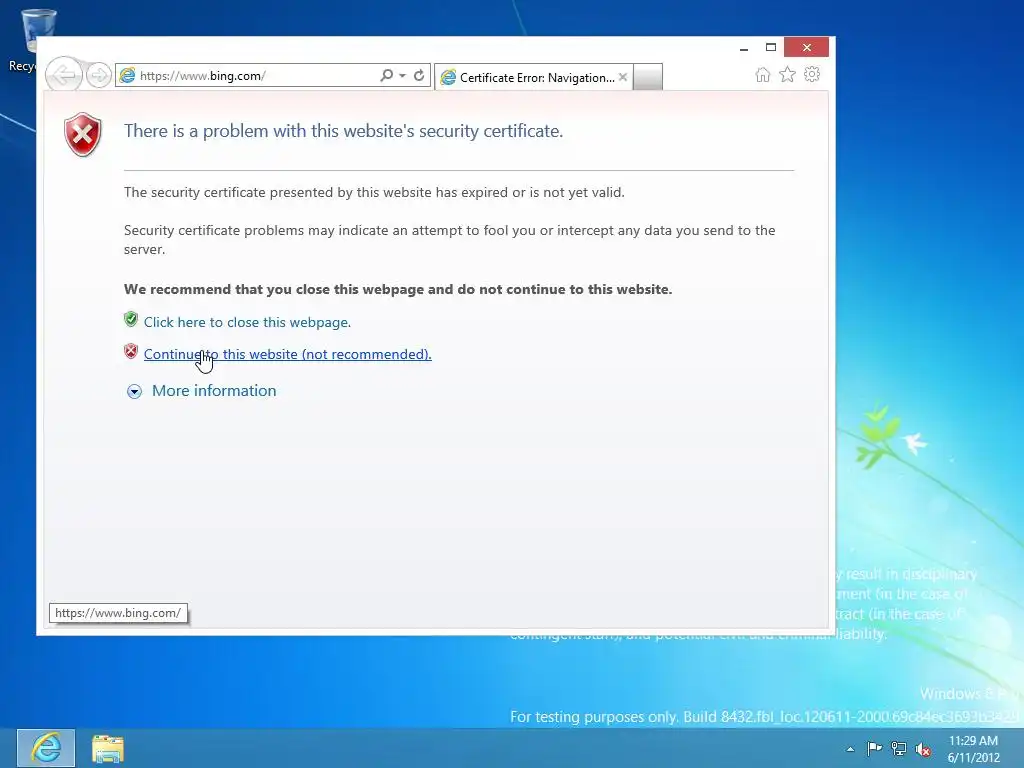The image size is (1024, 768).
Task: Open Favorites star icon
Action: [788, 74]
